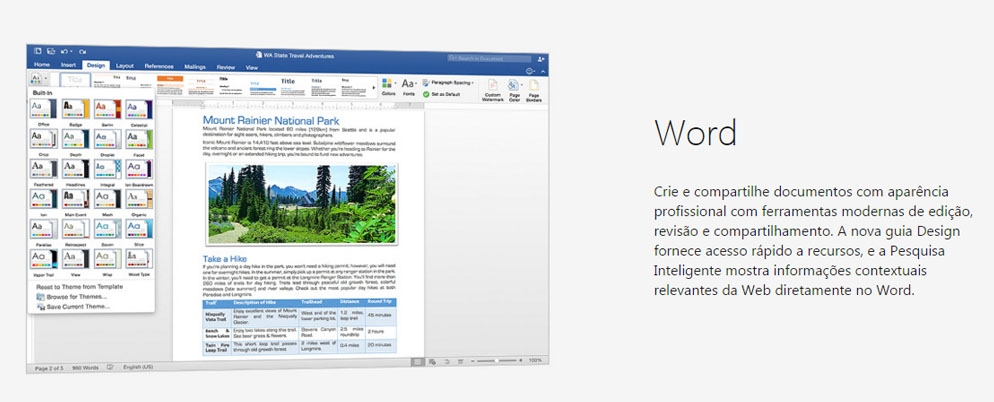
Task: Click the English (US) language indicator
Action: click(138, 366)
